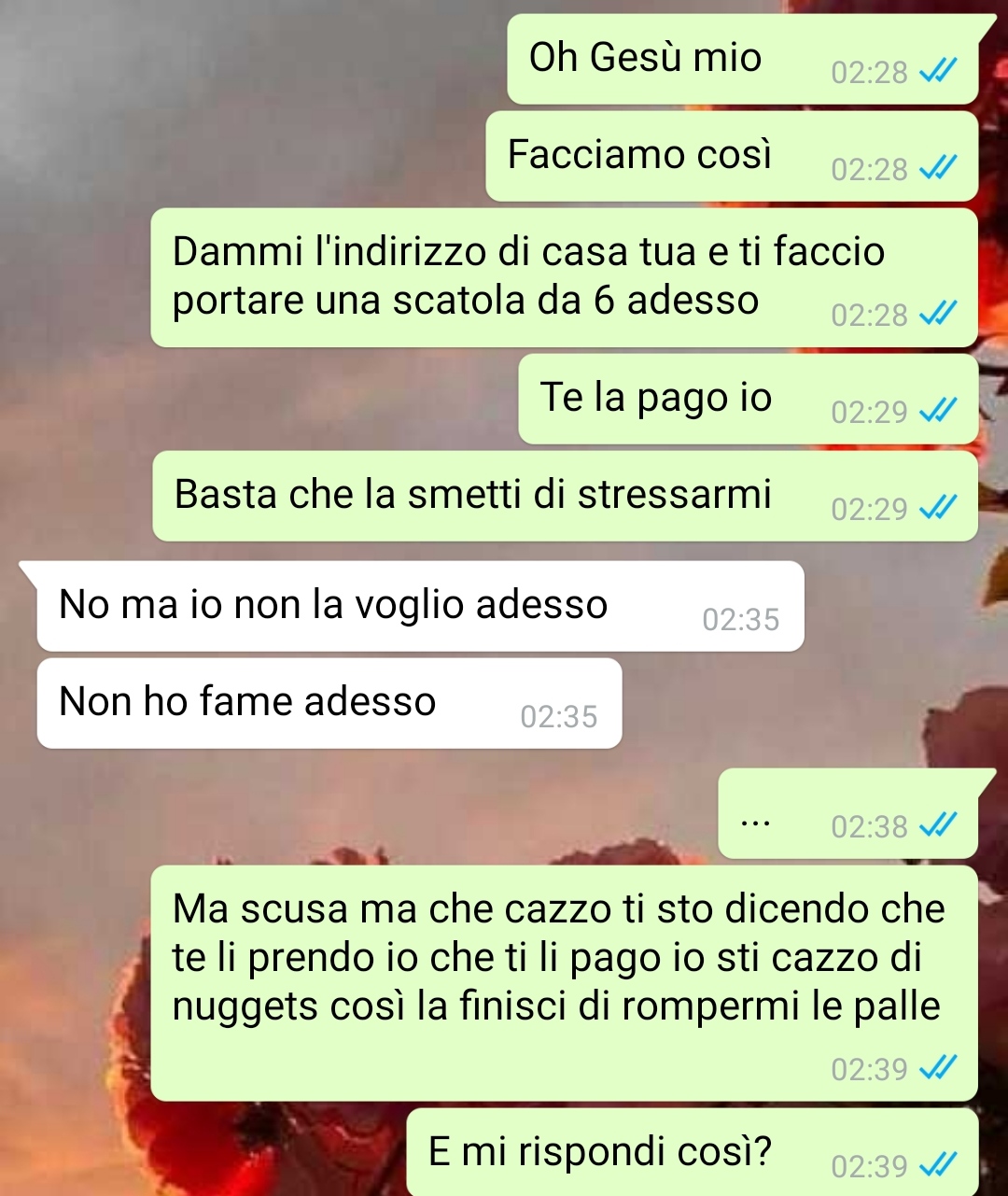Tap the read ticks beside 'Facciamo così'
The height and width of the screenshot is (1196, 1008).
(x=938, y=168)
